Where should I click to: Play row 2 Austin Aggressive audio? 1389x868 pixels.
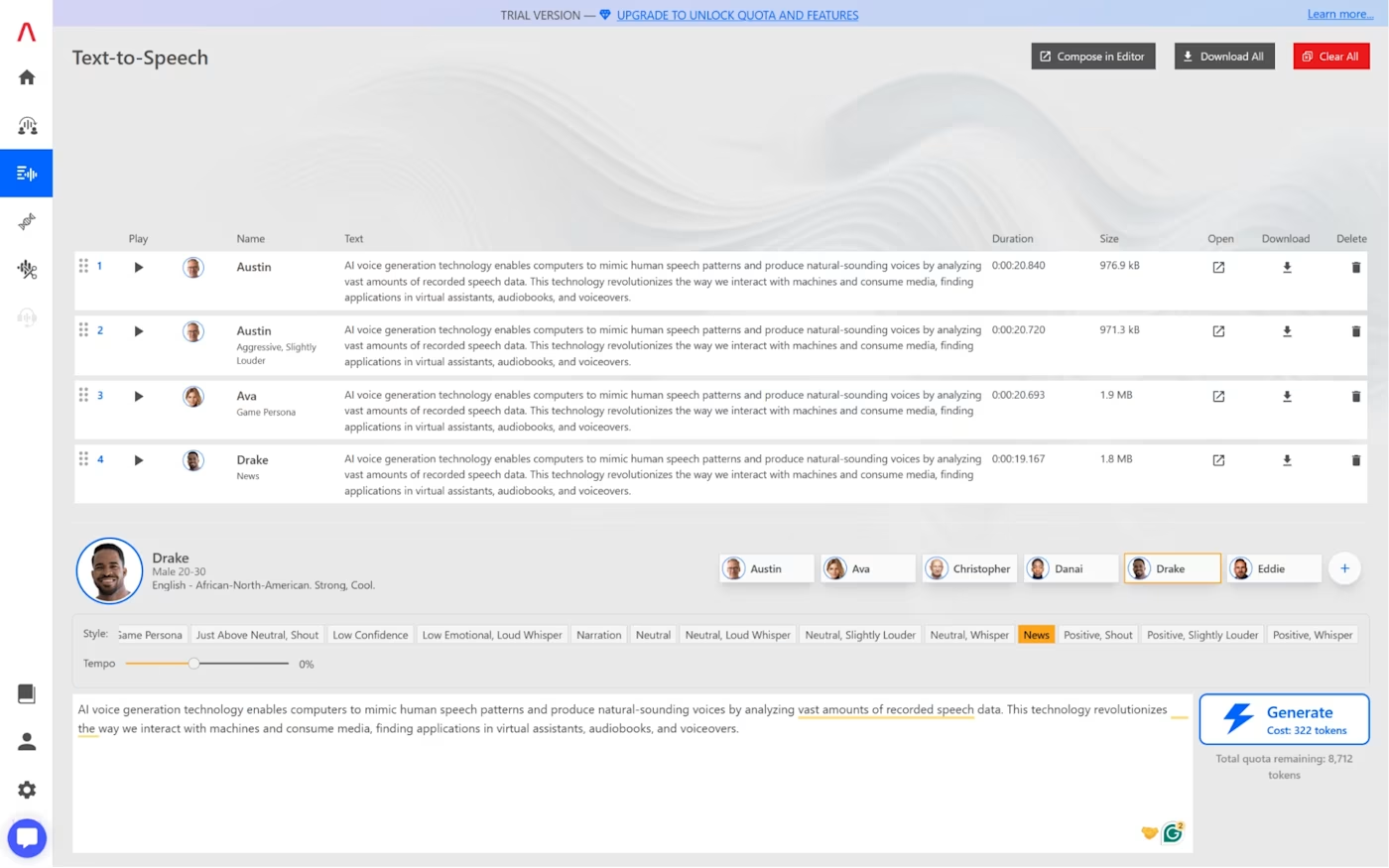(x=139, y=331)
